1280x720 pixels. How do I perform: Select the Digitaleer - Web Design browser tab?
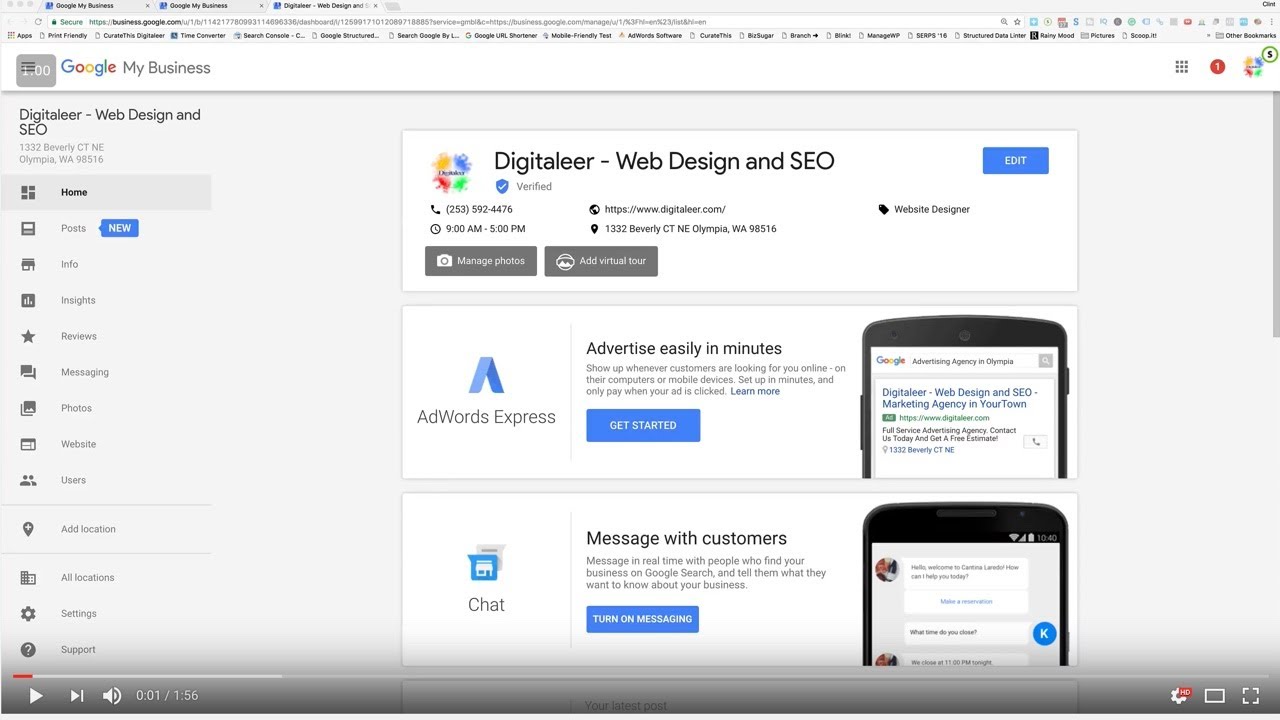point(324,5)
